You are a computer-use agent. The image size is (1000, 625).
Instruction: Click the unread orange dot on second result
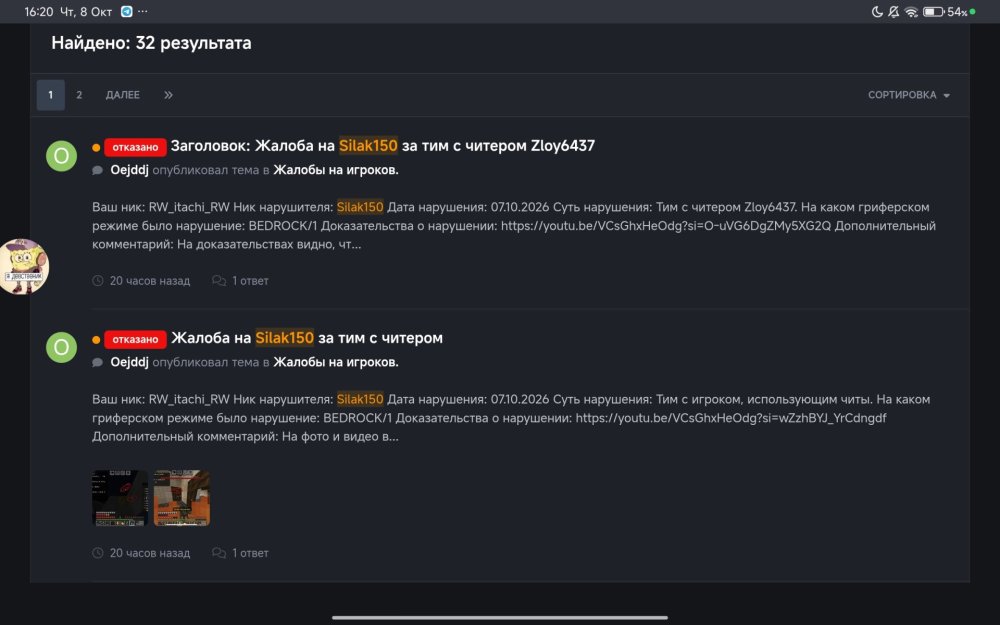pyautogui.click(x=96, y=339)
